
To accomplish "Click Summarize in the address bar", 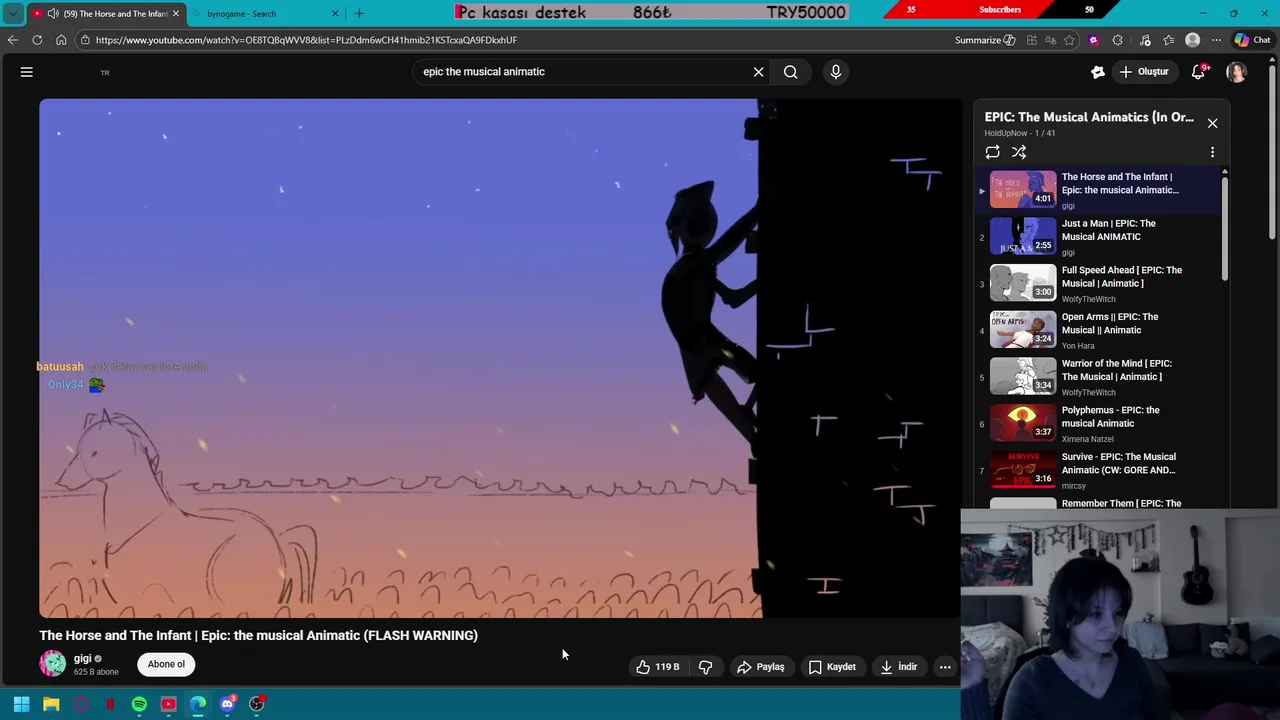I will 984,40.
